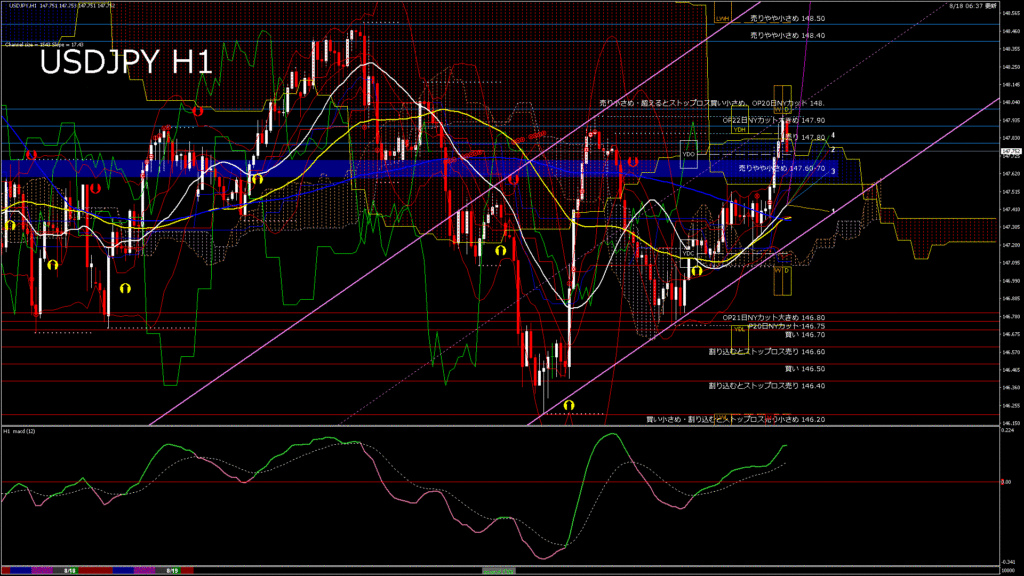Click the H1 macd (12) indicator label
The height and width of the screenshot is (576, 1024).
pos(21,431)
